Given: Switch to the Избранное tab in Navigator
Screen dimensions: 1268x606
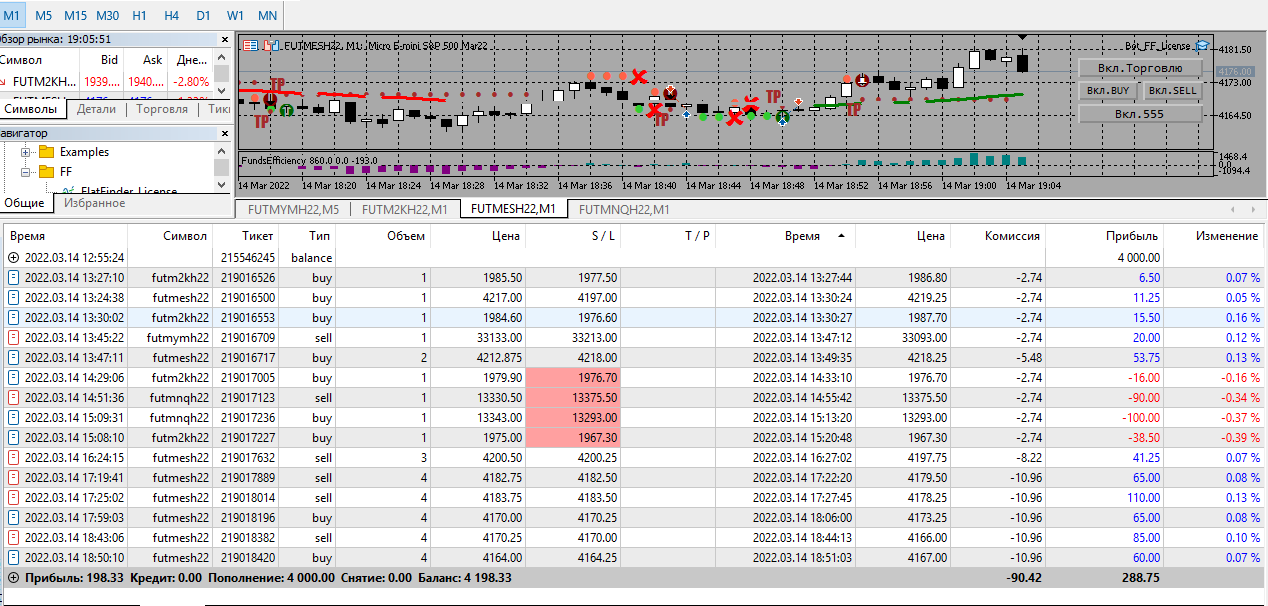Looking at the screenshot, I should click(x=94, y=203).
